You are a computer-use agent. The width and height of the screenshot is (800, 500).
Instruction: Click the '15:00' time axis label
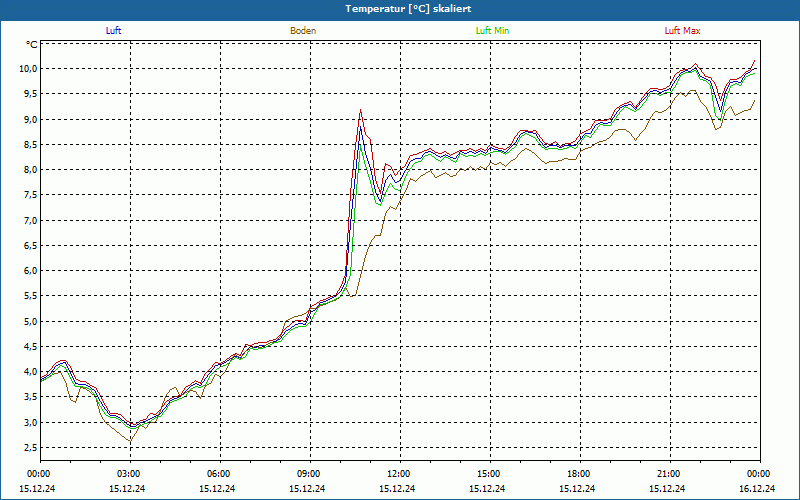(490, 474)
